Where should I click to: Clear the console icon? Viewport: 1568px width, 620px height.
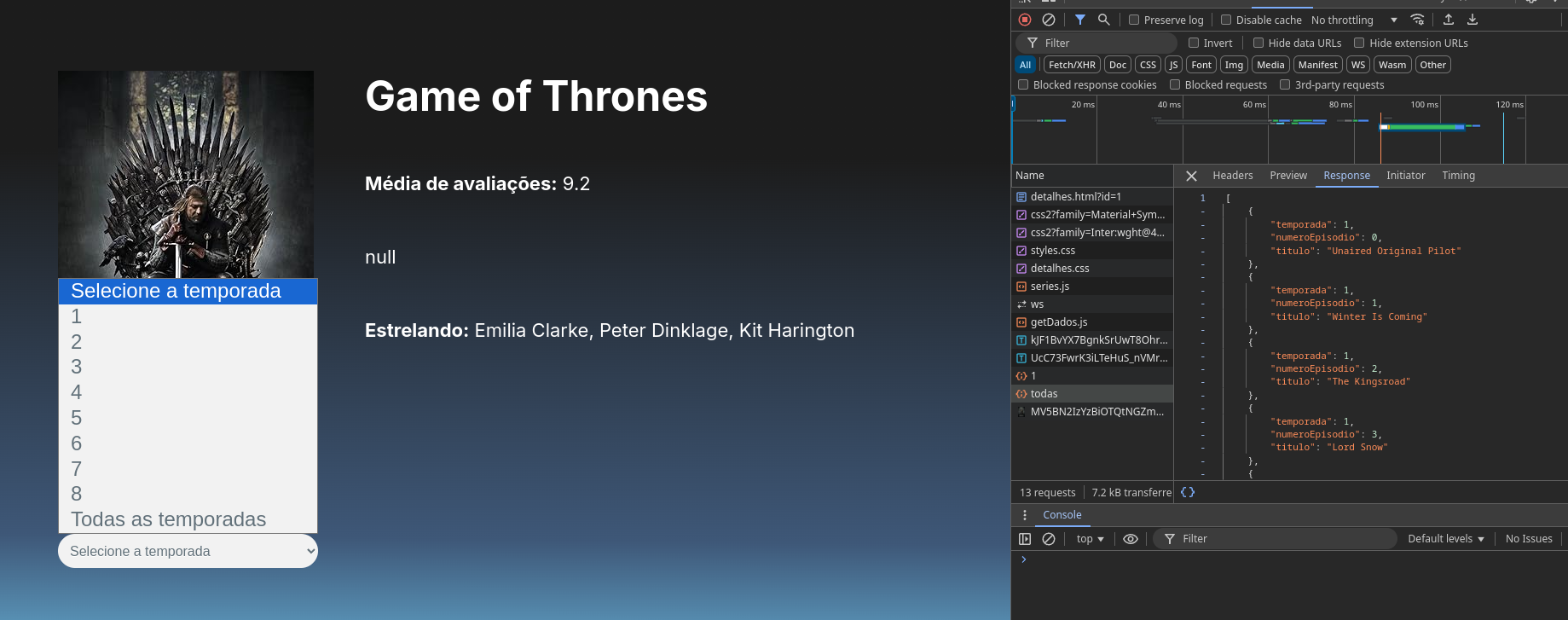[1049, 539]
